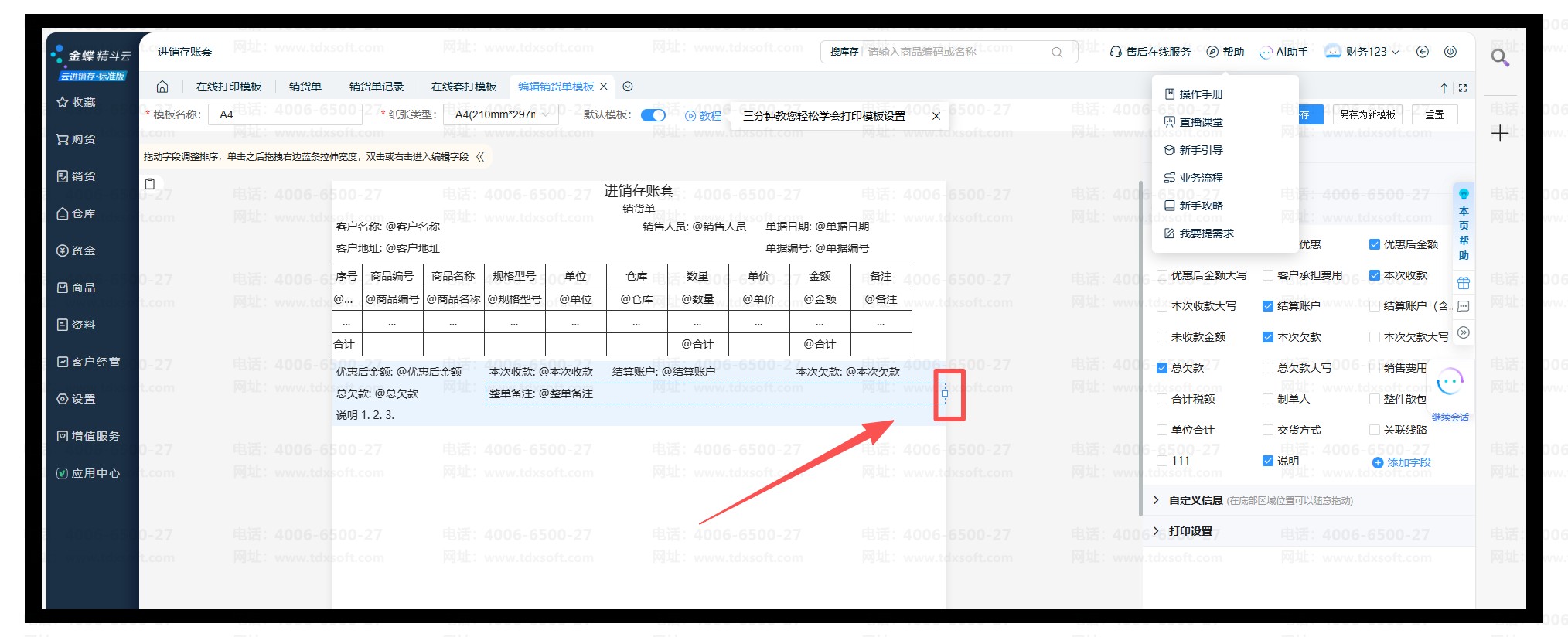Click the 添加字段 link
The height and width of the screenshot is (637, 1568).
1401,462
